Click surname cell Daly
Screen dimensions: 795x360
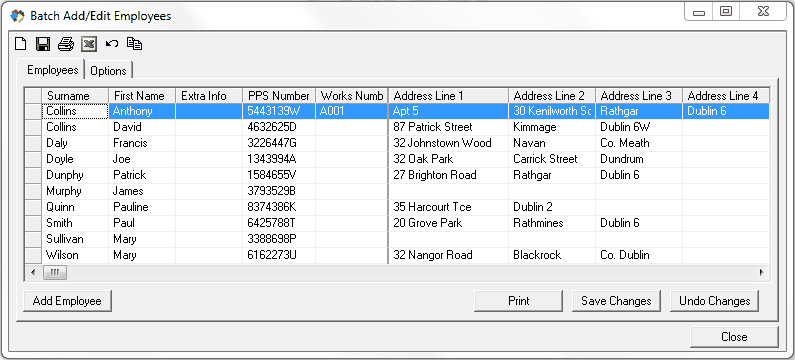(x=75, y=143)
